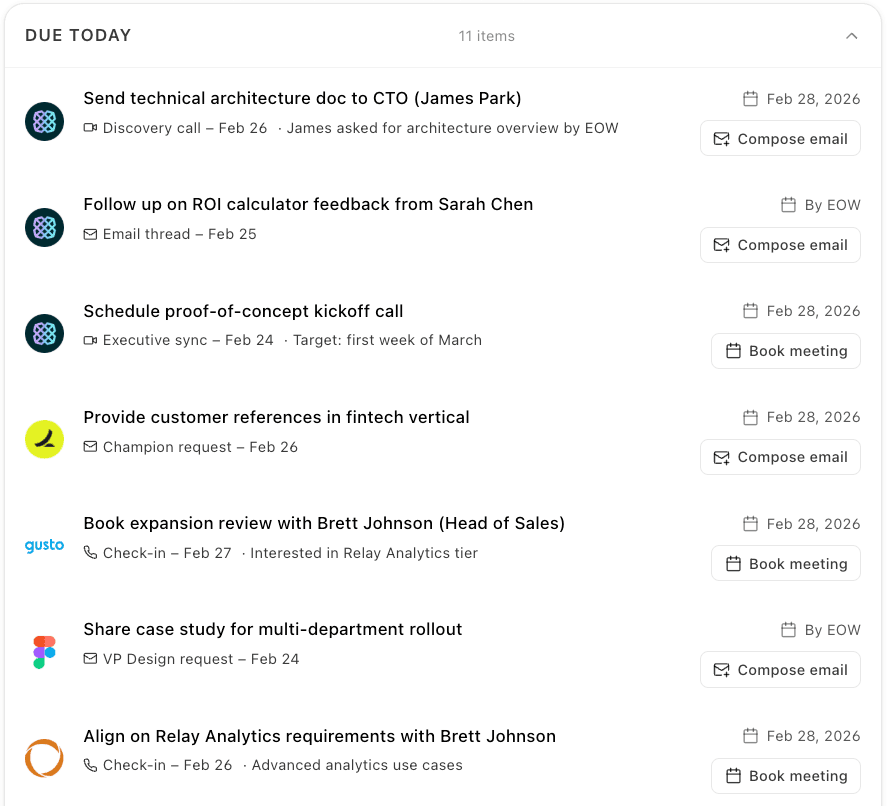The height and width of the screenshot is (806, 887).
Task: Compose email for ROI calculator feedback follow-up
Action: coord(780,245)
